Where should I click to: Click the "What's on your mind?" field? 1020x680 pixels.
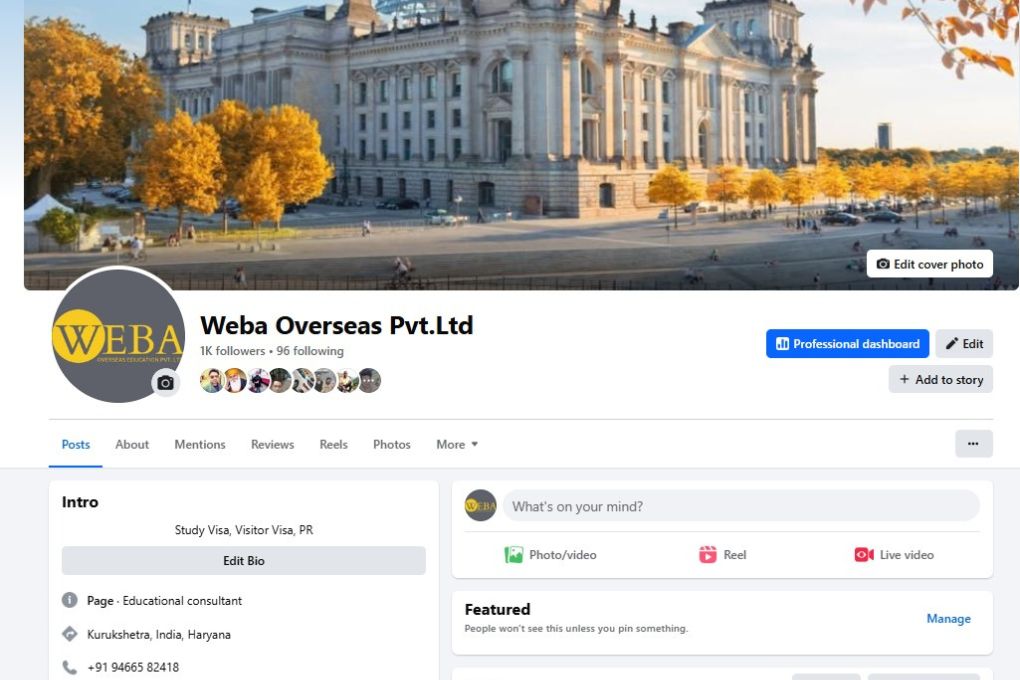pos(741,506)
